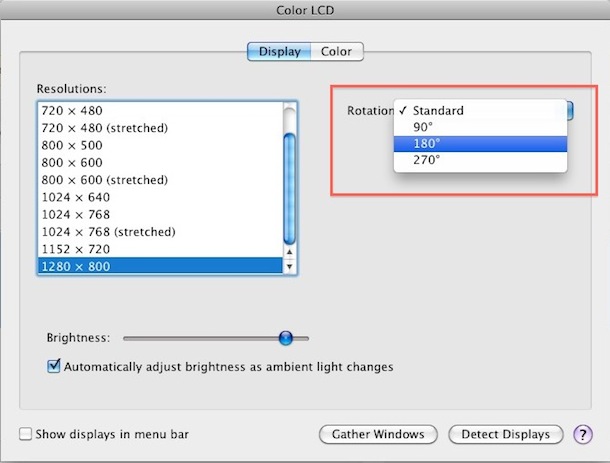Click the resolution list scroll up arrow
This screenshot has width=610, height=463.
click(x=289, y=252)
